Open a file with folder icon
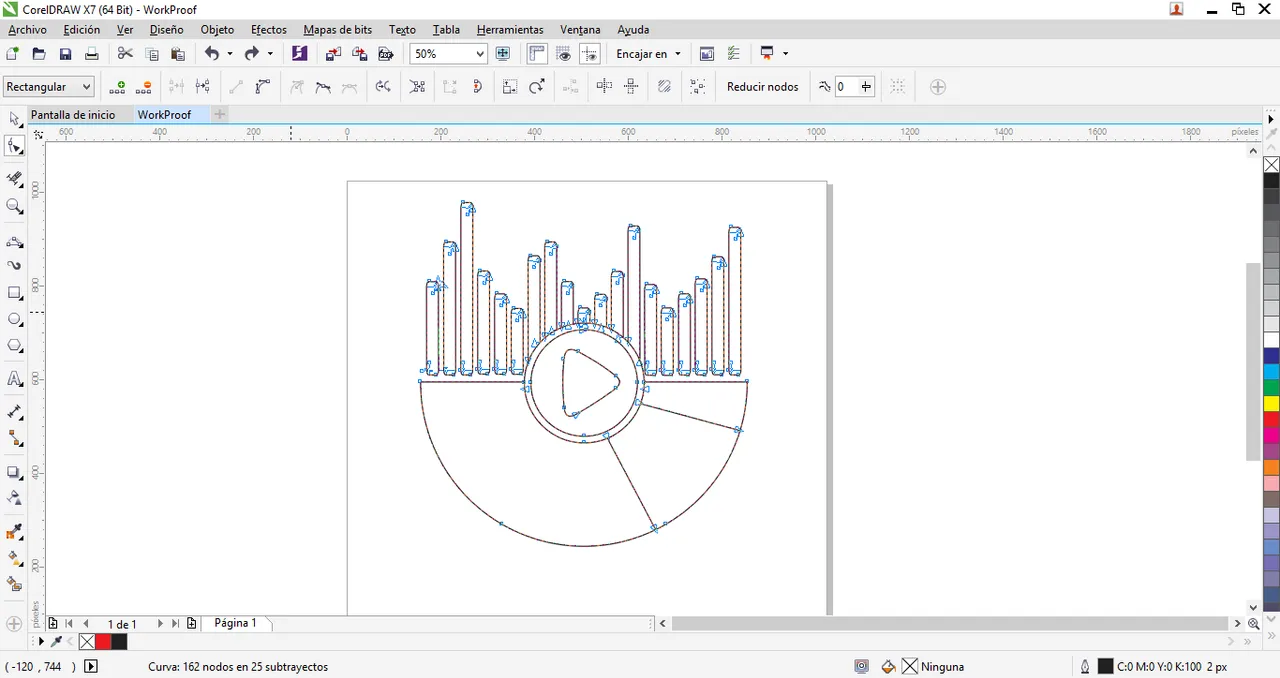 tap(39, 54)
